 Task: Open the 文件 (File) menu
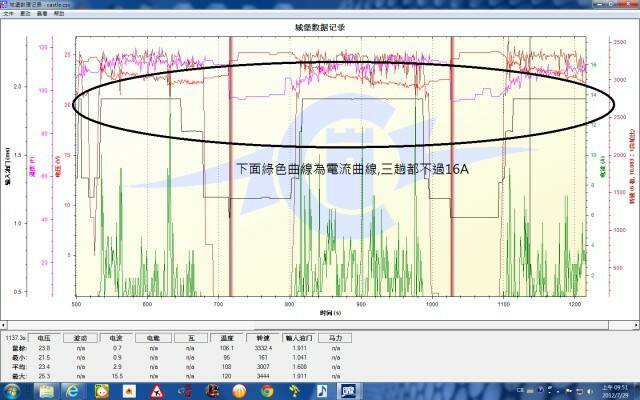(9, 15)
